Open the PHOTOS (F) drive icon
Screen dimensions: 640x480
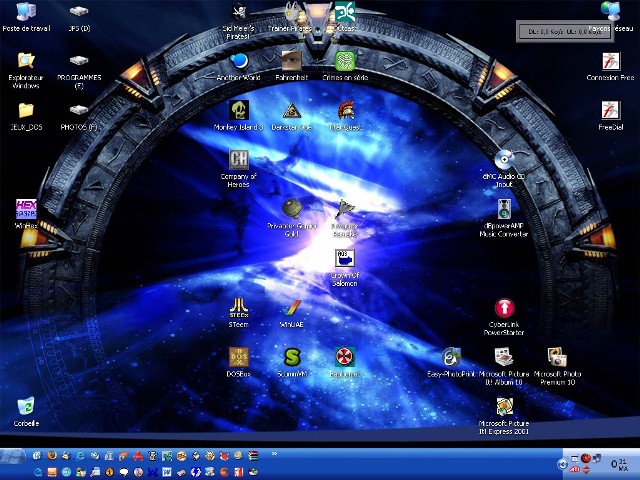tap(79, 117)
